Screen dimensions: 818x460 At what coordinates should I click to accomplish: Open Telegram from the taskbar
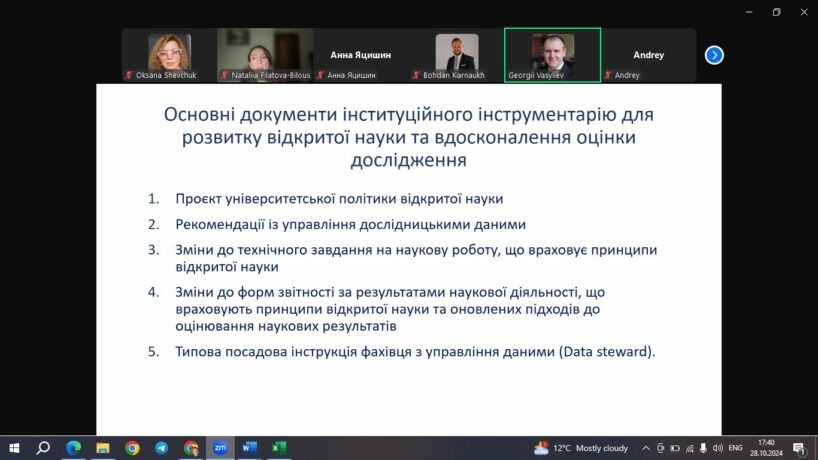pos(161,448)
